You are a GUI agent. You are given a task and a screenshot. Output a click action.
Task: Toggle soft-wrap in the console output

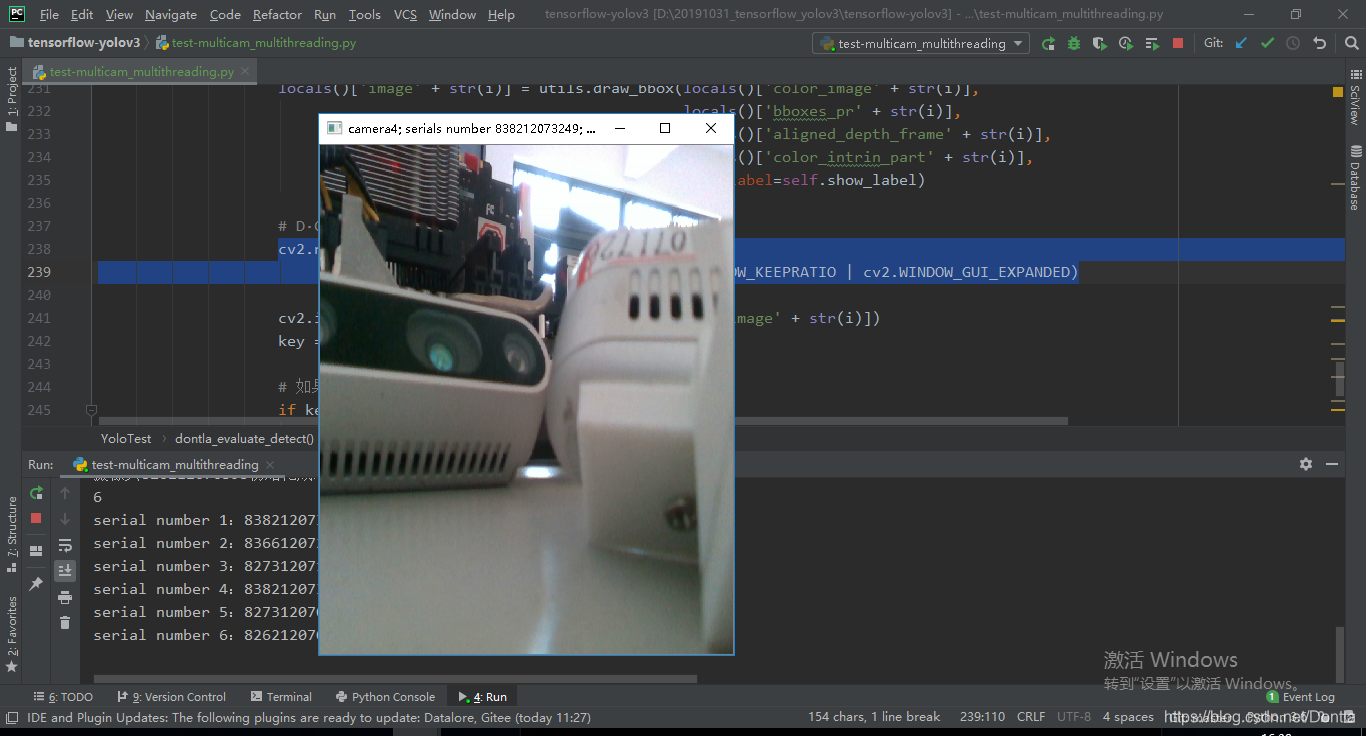[x=65, y=545]
